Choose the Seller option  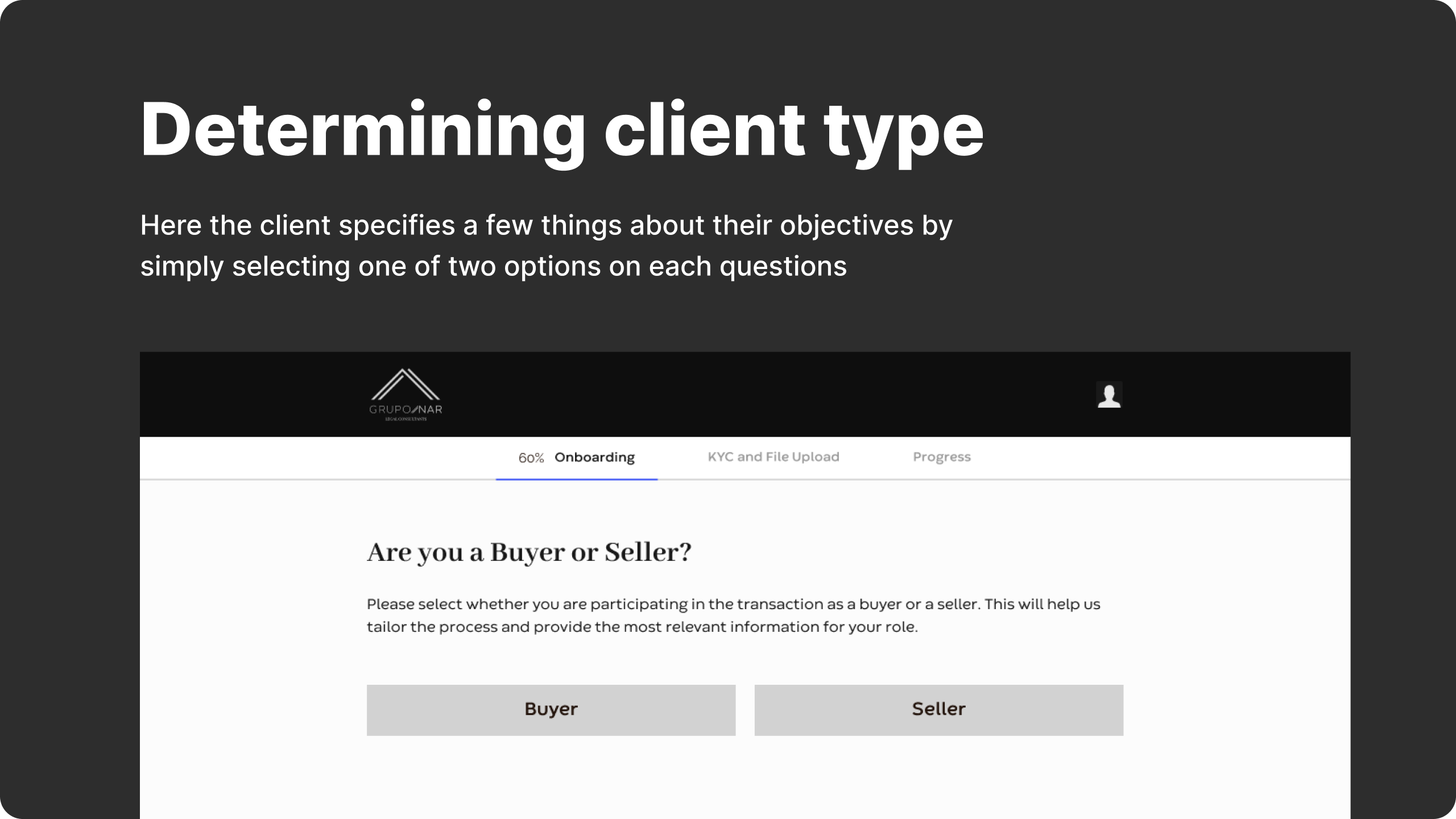pos(939,710)
